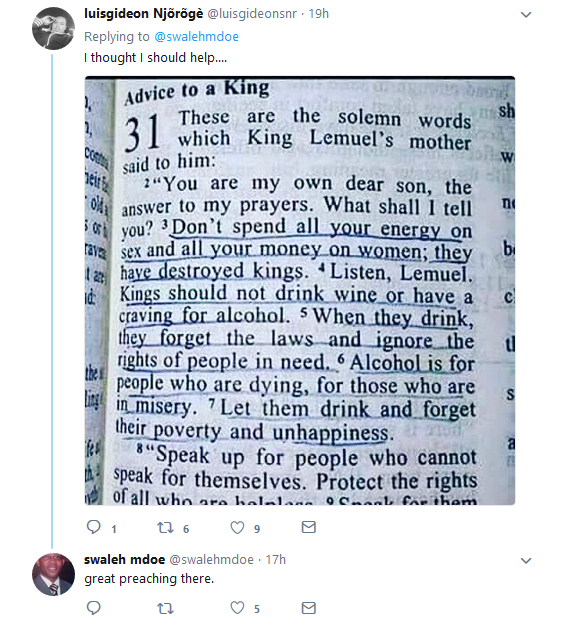Image resolution: width=565 pixels, height=621 pixels.
Task: Open luisgideon Njõrõgè display name link
Action: point(144,14)
